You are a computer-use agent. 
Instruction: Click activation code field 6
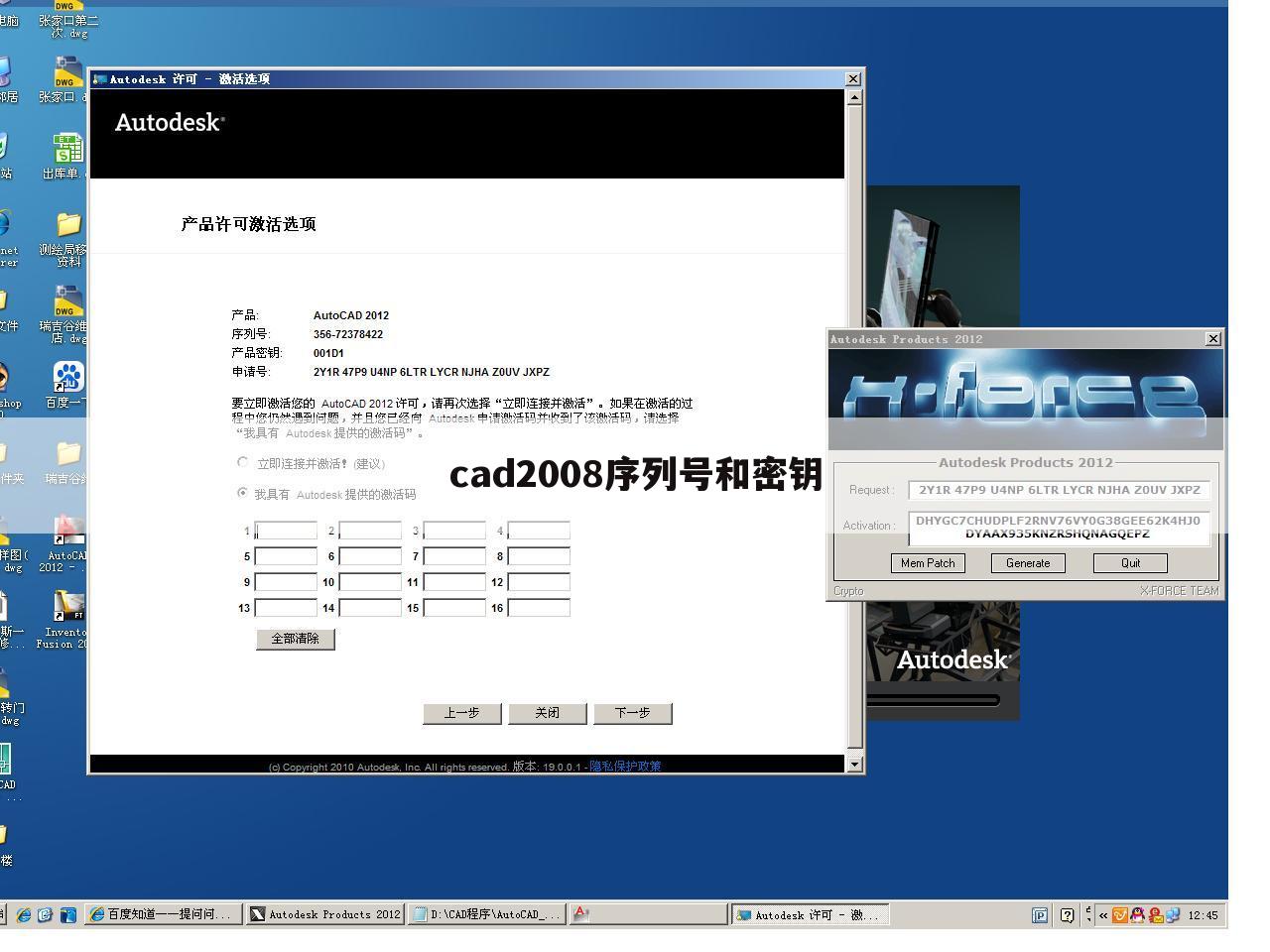point(370,556)
